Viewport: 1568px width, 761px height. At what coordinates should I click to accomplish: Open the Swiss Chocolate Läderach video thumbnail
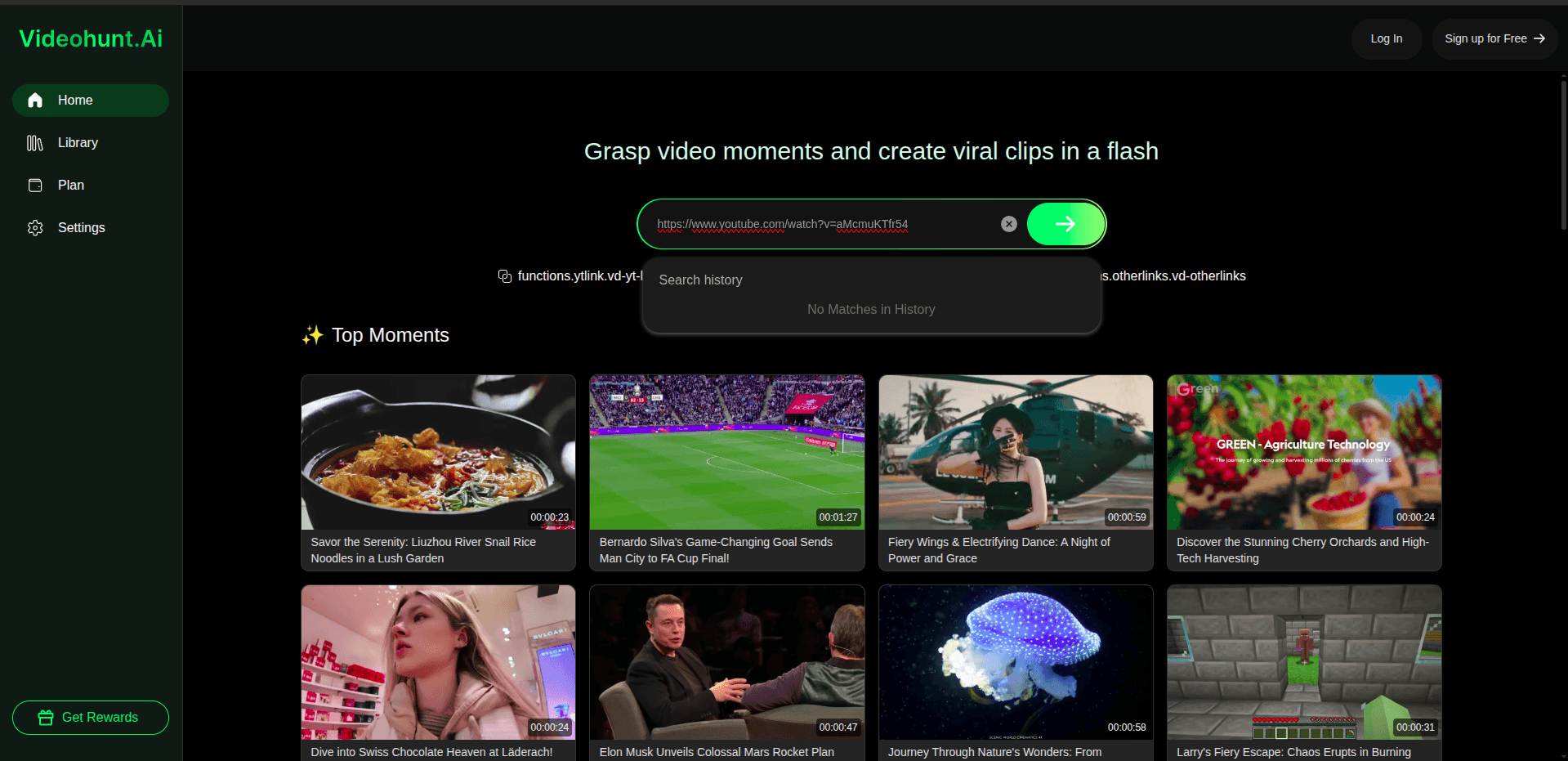438,662
